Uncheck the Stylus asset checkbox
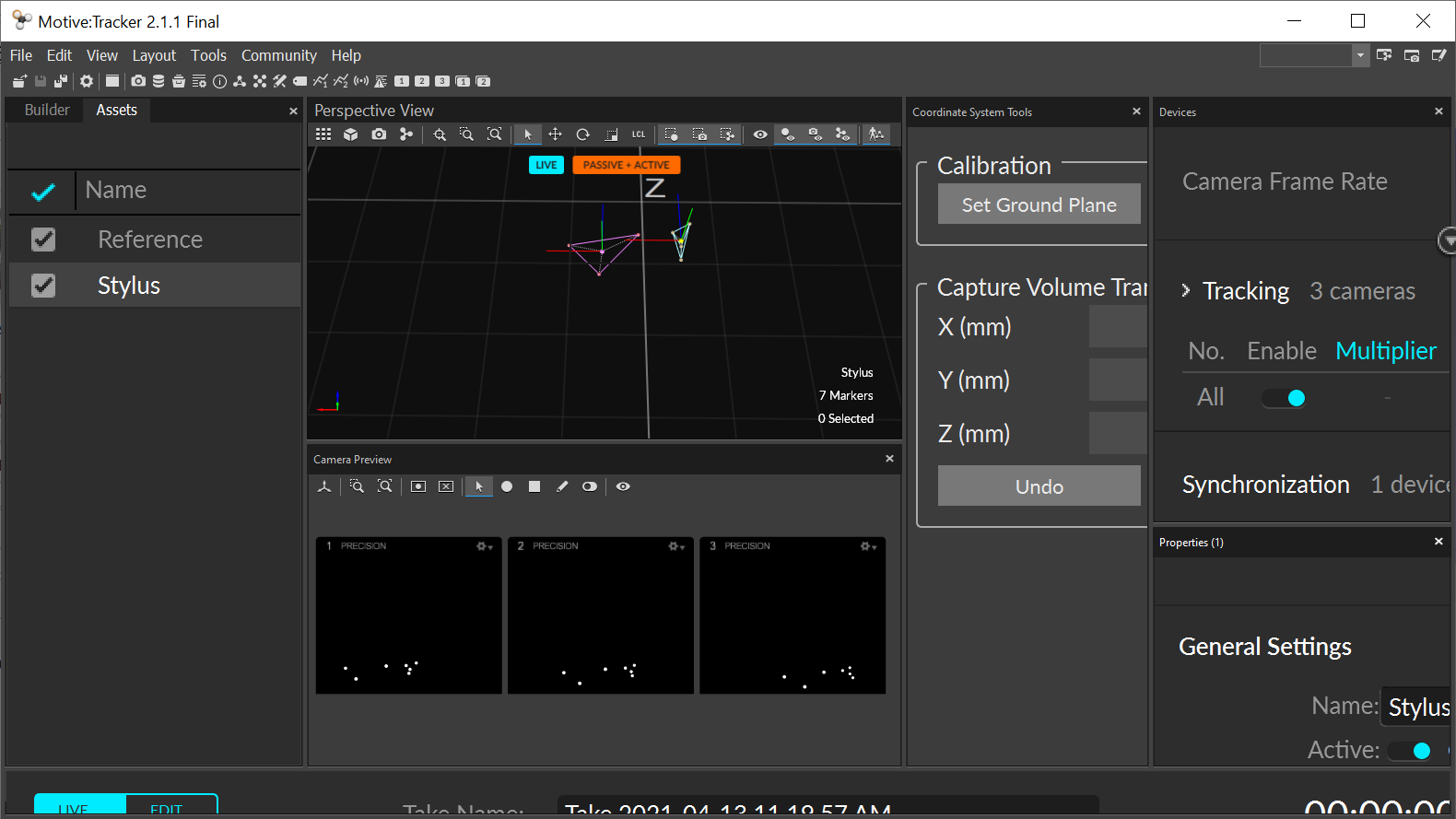This screenshot has height=819, width=1456. (x=43, y=286)
